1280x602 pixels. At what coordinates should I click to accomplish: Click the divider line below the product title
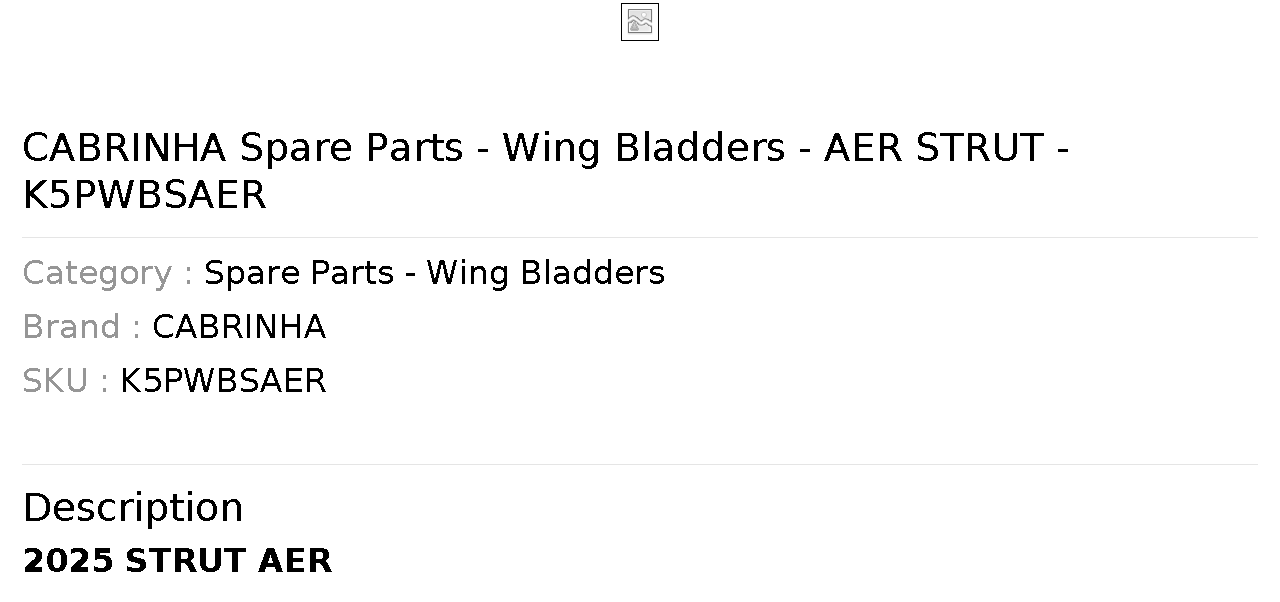(x=640, y=237)
